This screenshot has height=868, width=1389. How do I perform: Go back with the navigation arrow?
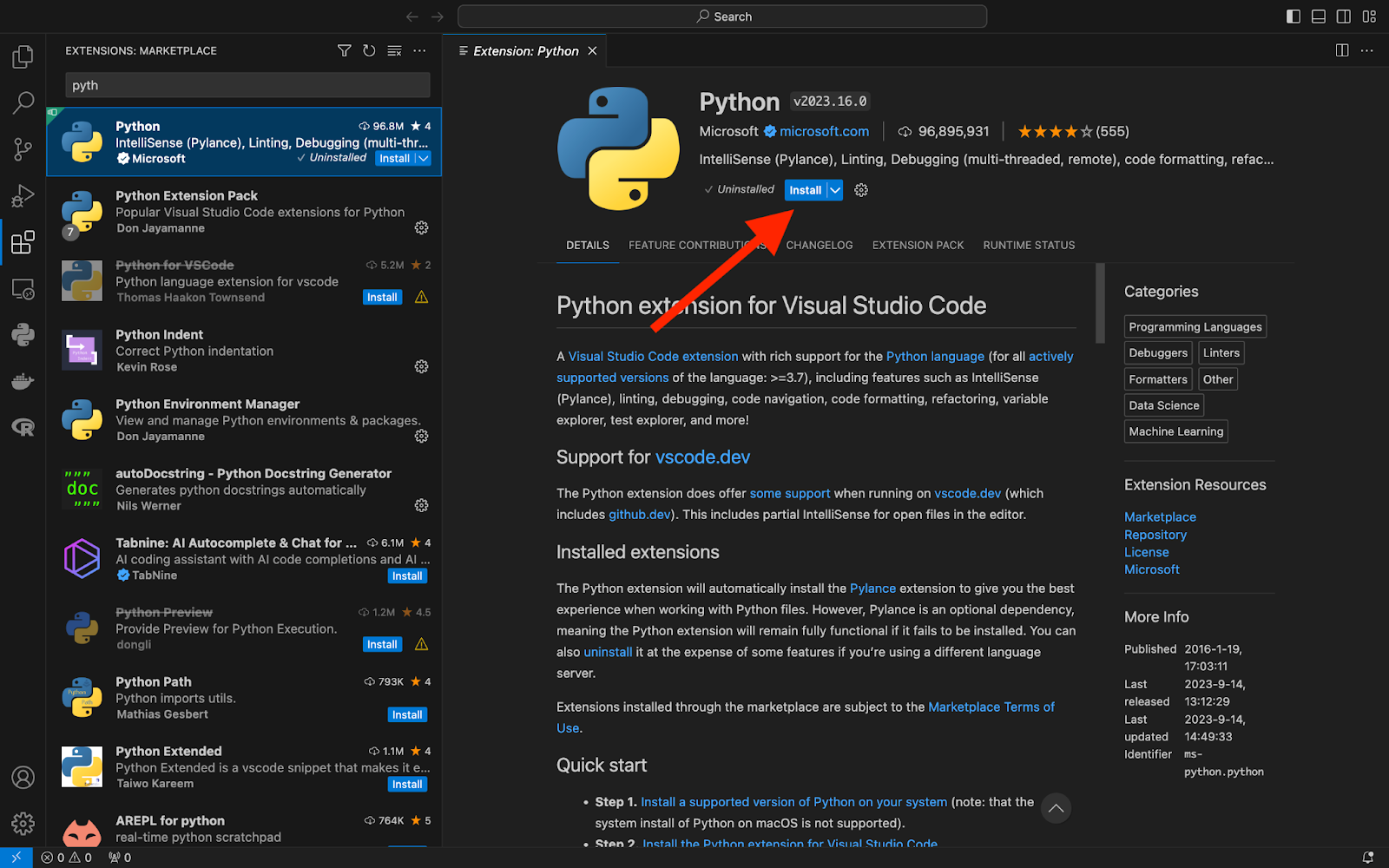point(411,16)
